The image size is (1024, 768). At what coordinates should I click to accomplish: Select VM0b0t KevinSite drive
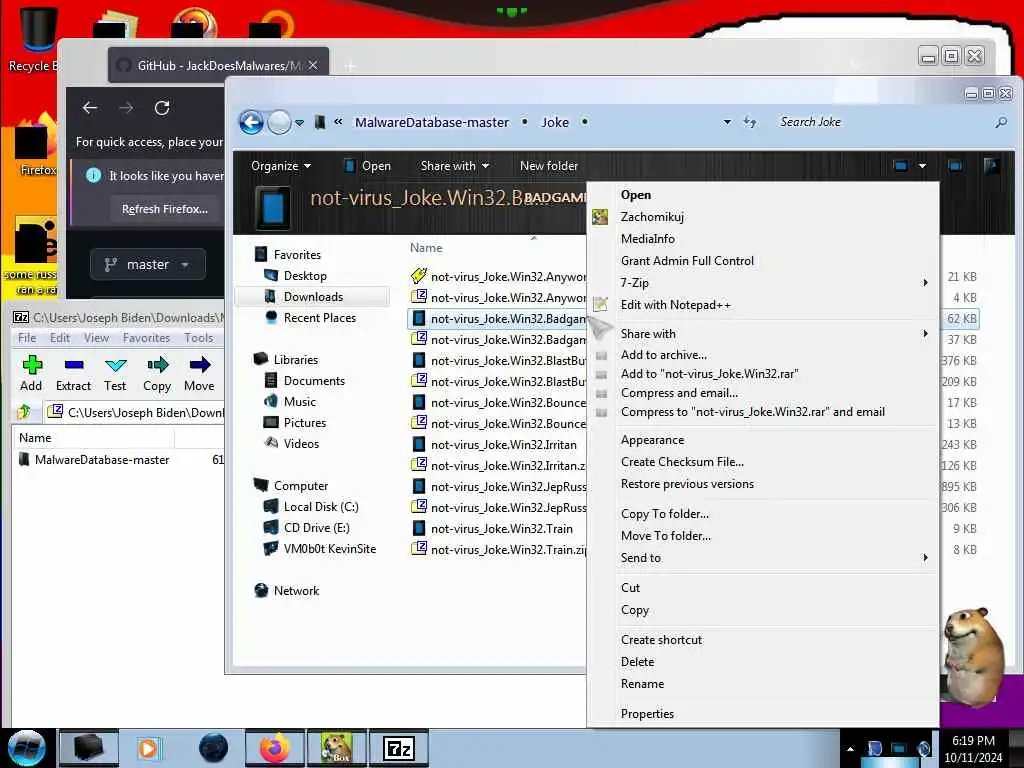coord(329,549)
